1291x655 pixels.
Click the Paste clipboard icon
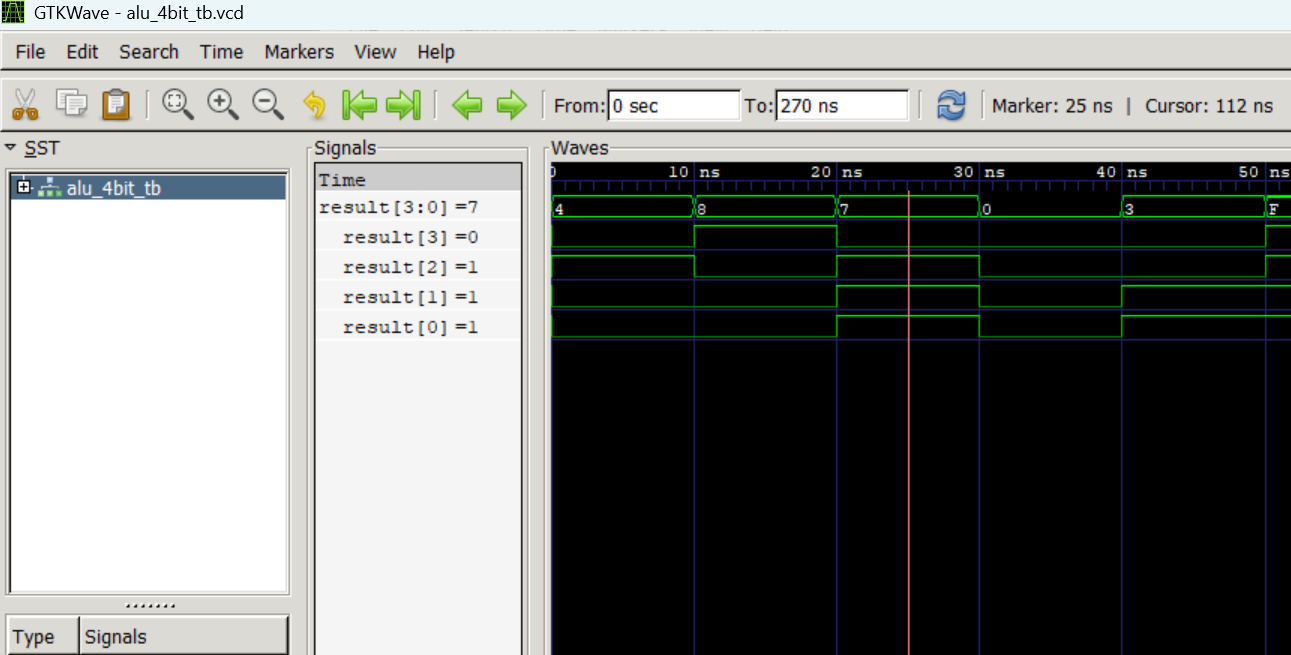point(117,104)
